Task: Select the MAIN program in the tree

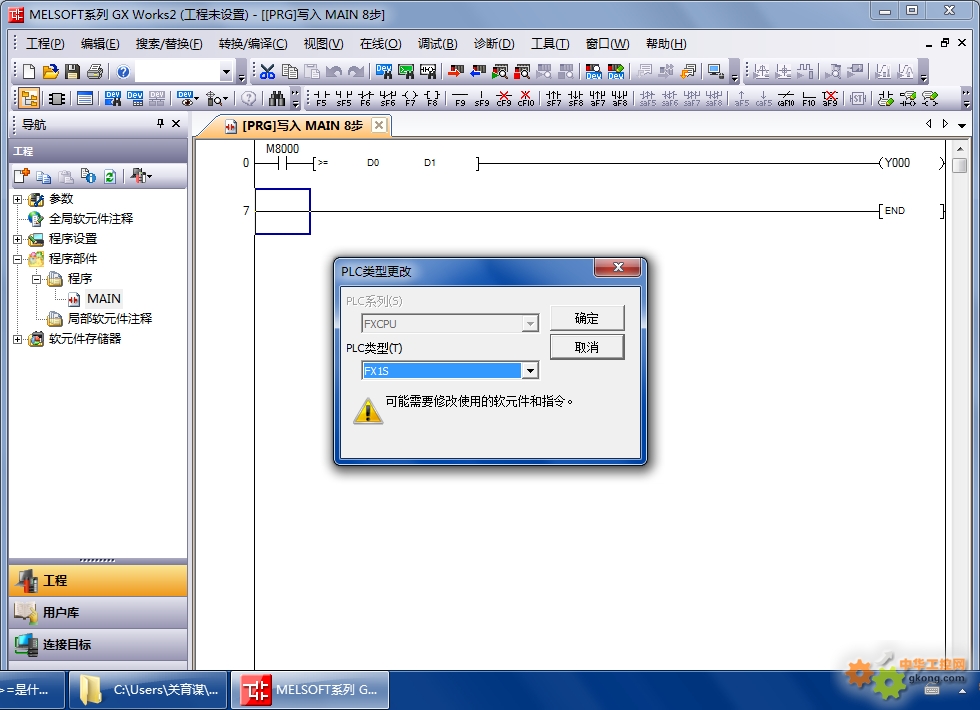Action: [104, 299]
